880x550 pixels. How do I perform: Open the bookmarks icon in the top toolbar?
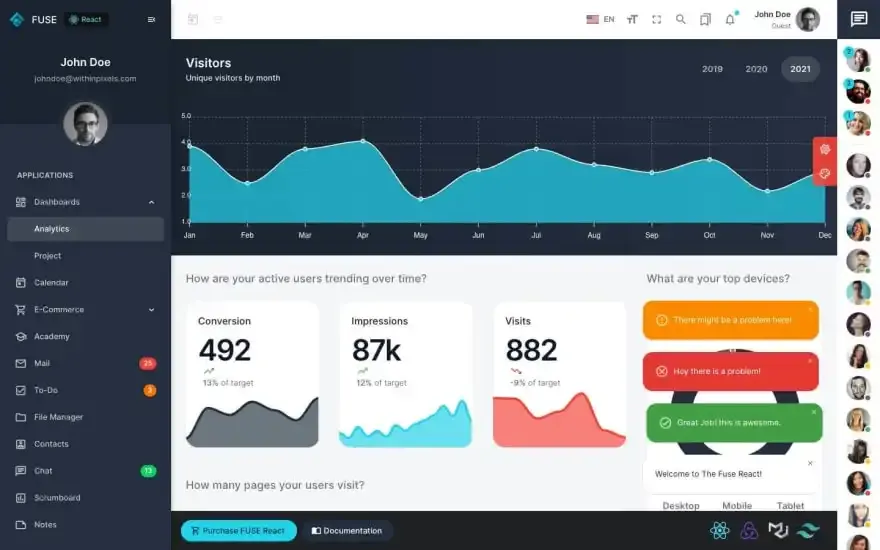705,20
